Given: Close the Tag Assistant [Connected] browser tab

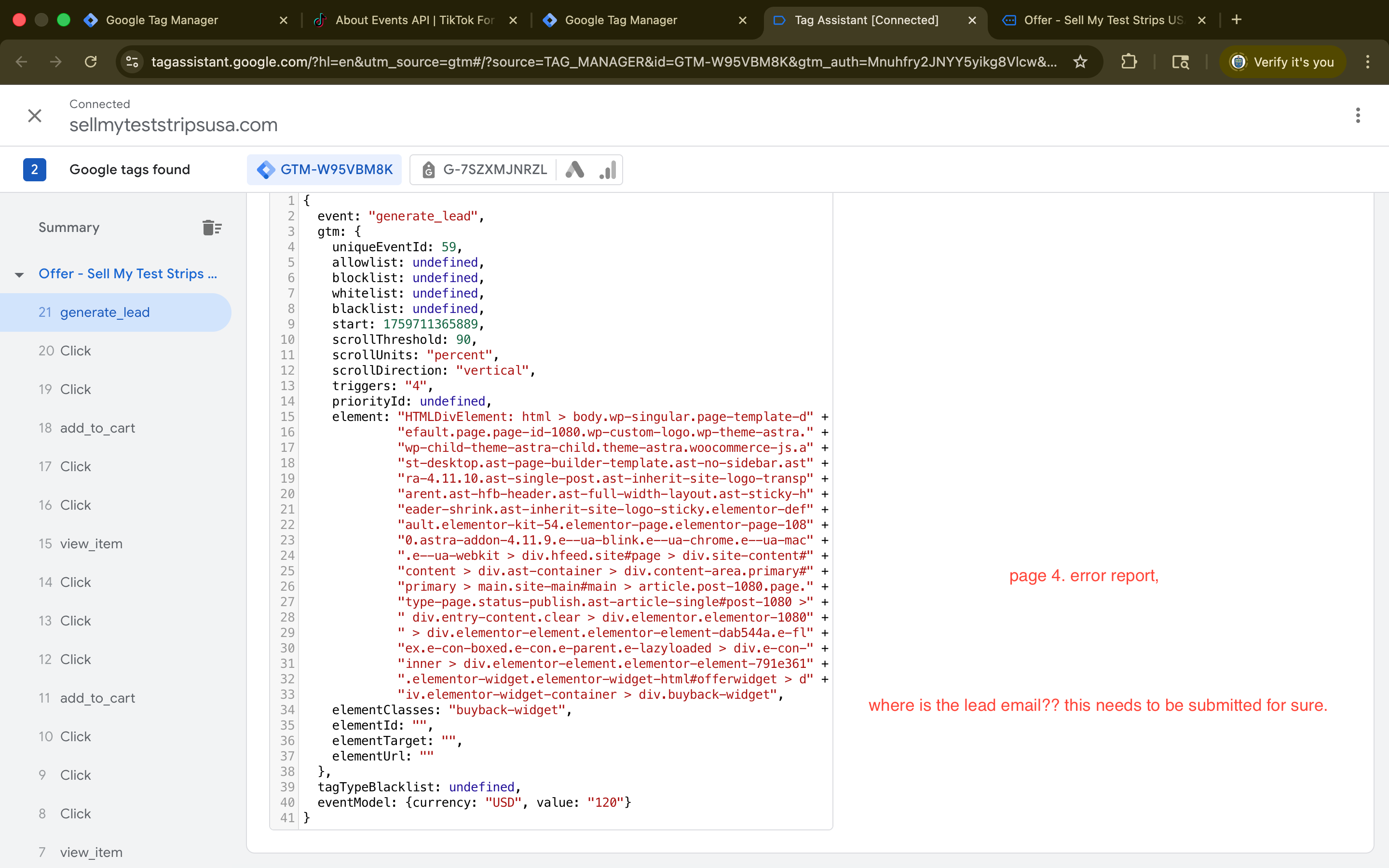Looking at the screenshot, I should [972, 20].
